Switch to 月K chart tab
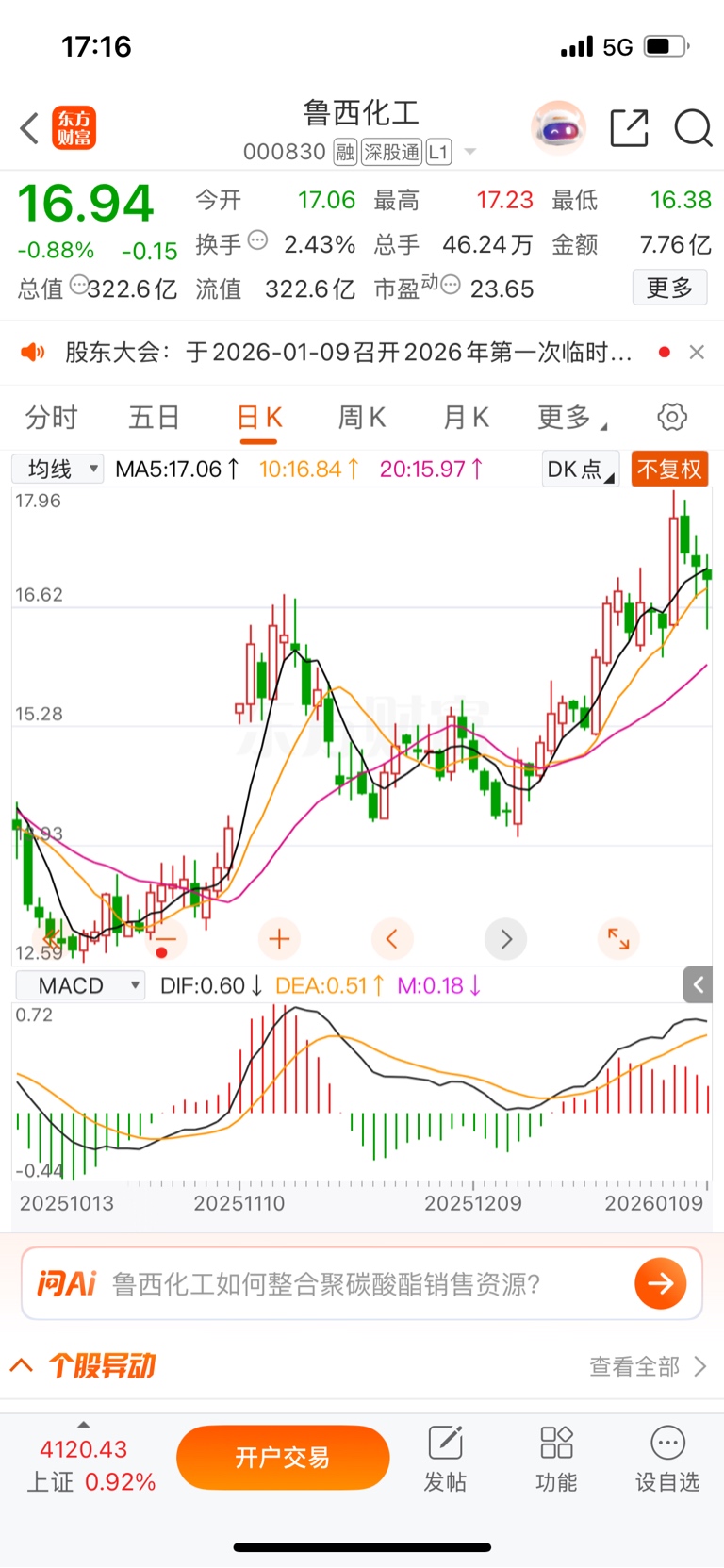The width and height of the screenshot is (724, 1568). pyautogui.click(x=466, y=417)
